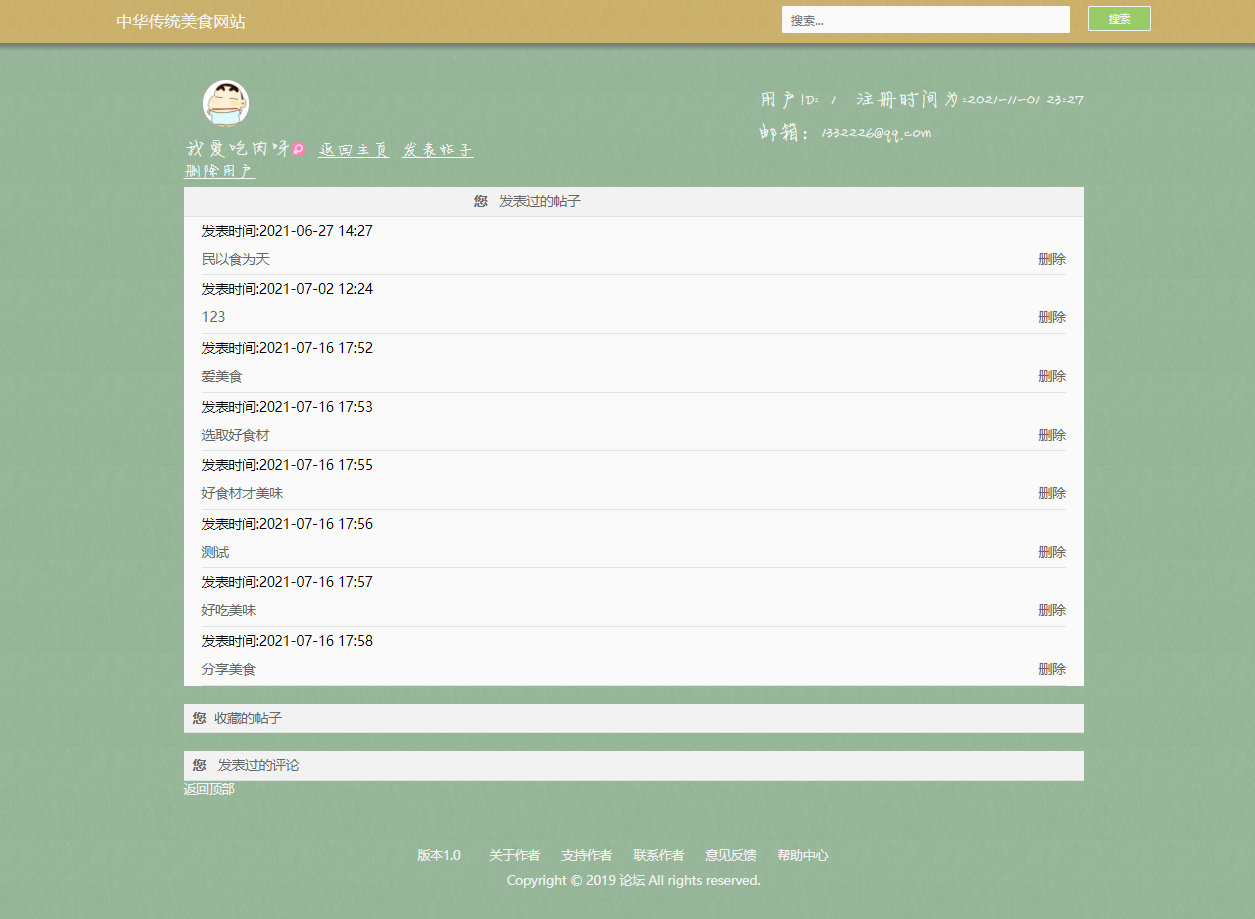Click inside the 搜索... search input box
The image size is (1255, 919).
(x=924, y=19)
